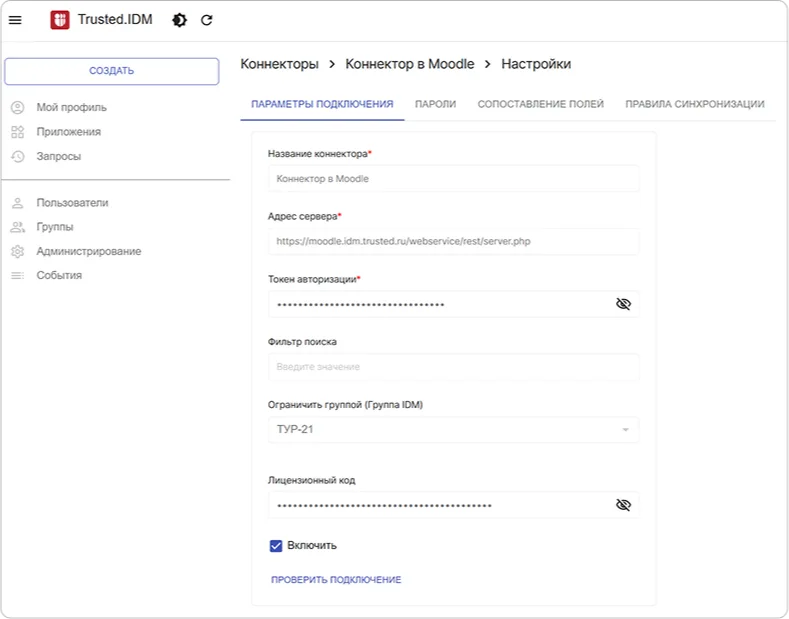Click the Коннекторы breadcrumb link
The width and height of the screenshot is (789, 619).
[x=279, y=64]
